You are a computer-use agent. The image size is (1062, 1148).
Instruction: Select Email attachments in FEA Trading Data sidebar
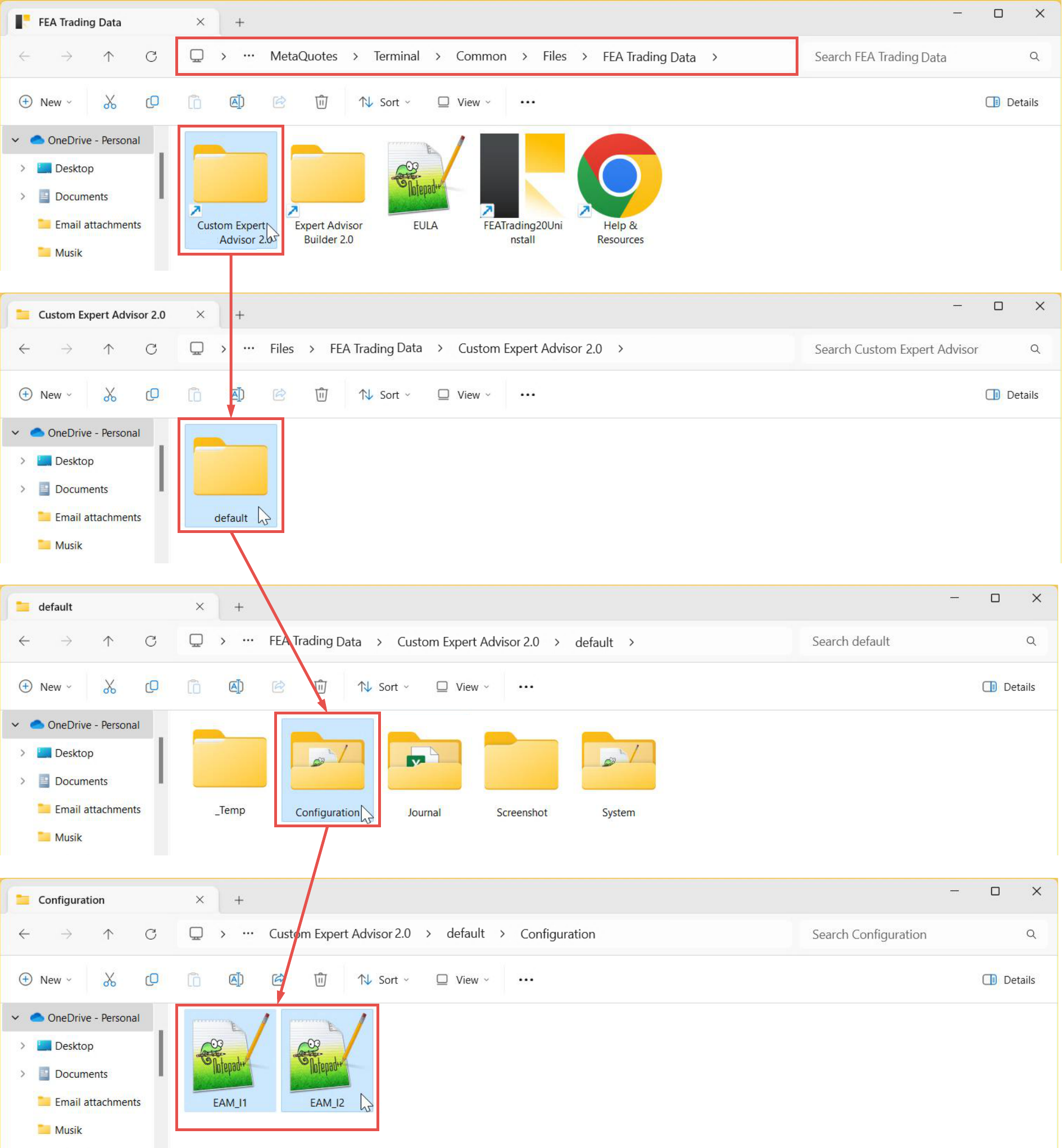[x=89, y=225]
